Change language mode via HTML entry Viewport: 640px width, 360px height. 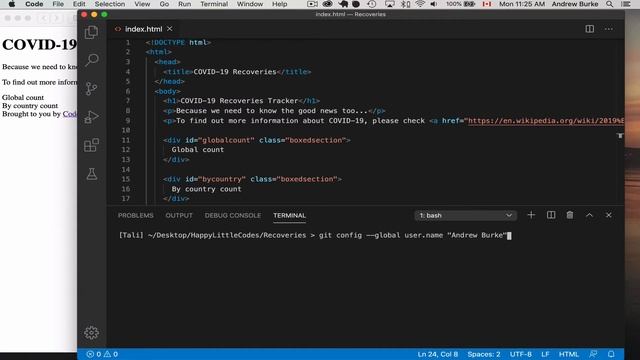point(569,354)
